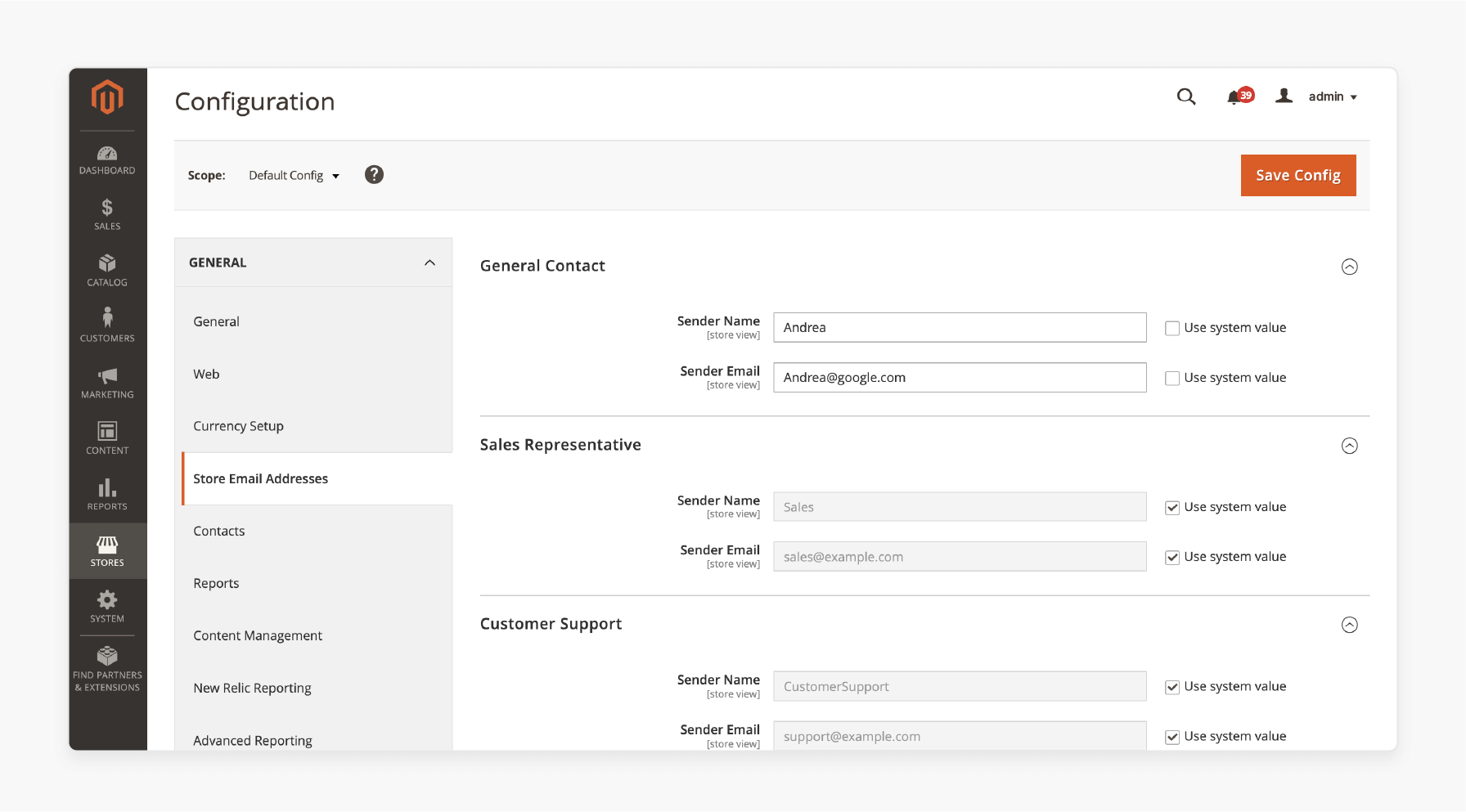Toggle General Contact Sender Email system value
Image resolution: width=1466 pixels, height=812 pixels.
coord(1172,378)
